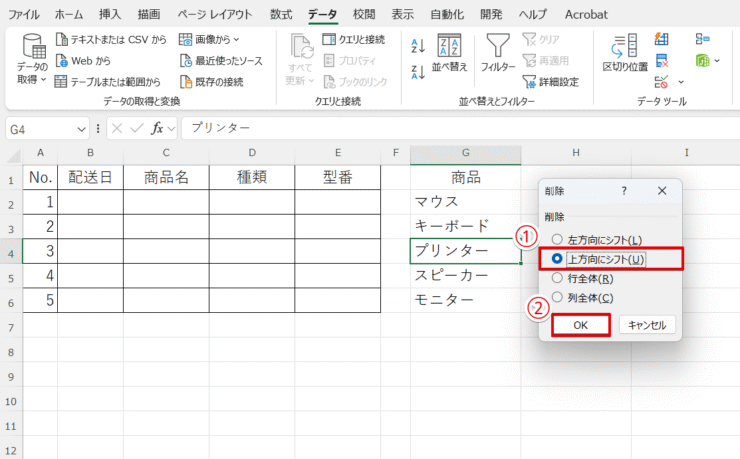Switch to the 表示 tab
The height and width of the screenshot is (459, 740).
click(x=403, y=15)
